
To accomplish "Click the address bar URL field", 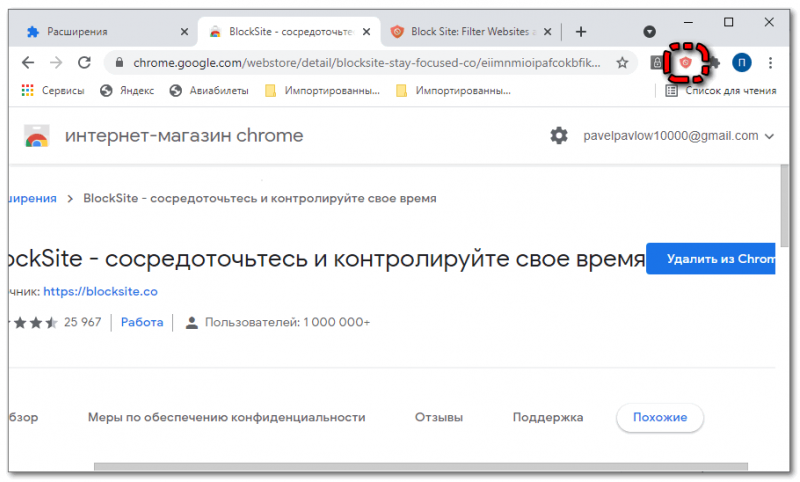I will pos(367,63).
